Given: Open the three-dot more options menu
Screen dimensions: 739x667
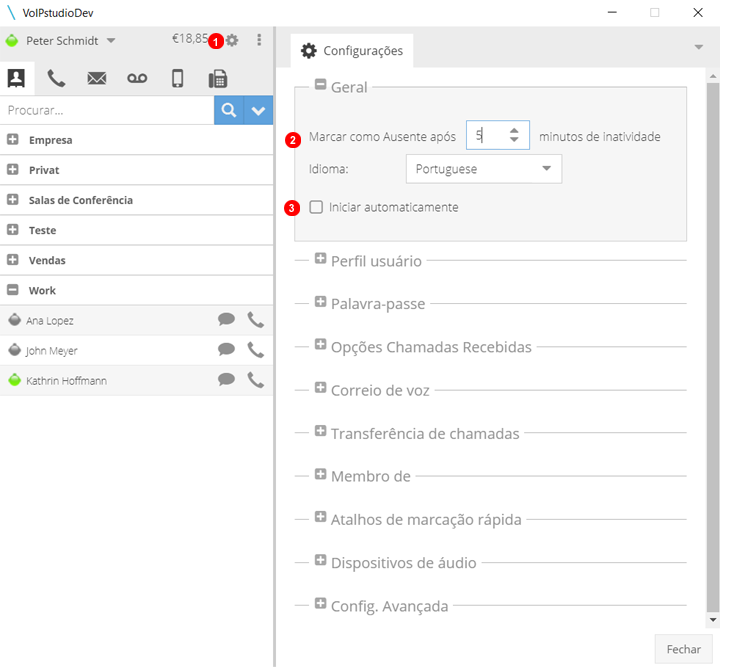Looking at the screenshot, I should pyautogui.click(x=259, y=40).
